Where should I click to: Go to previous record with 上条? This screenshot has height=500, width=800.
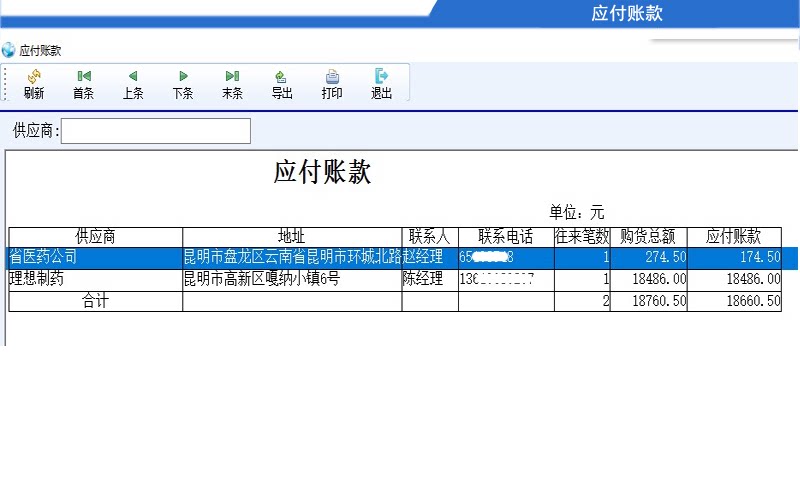click(x=133, y=84)
